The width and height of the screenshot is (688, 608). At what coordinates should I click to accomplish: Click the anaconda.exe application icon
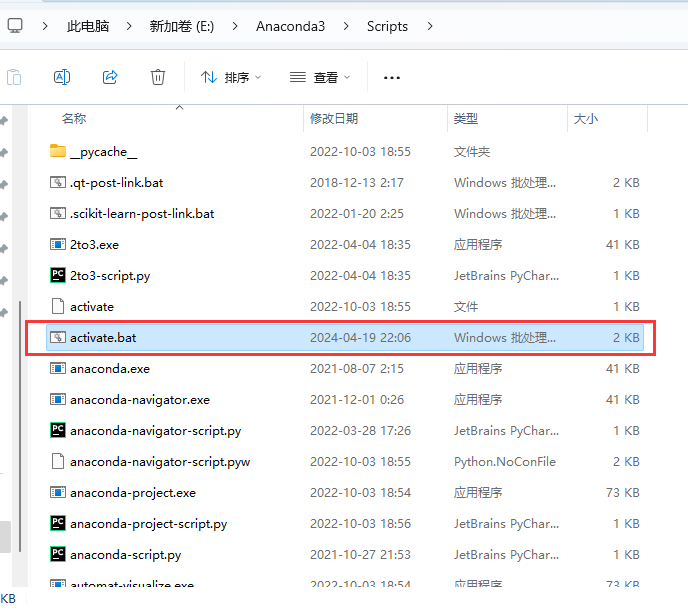57,368
